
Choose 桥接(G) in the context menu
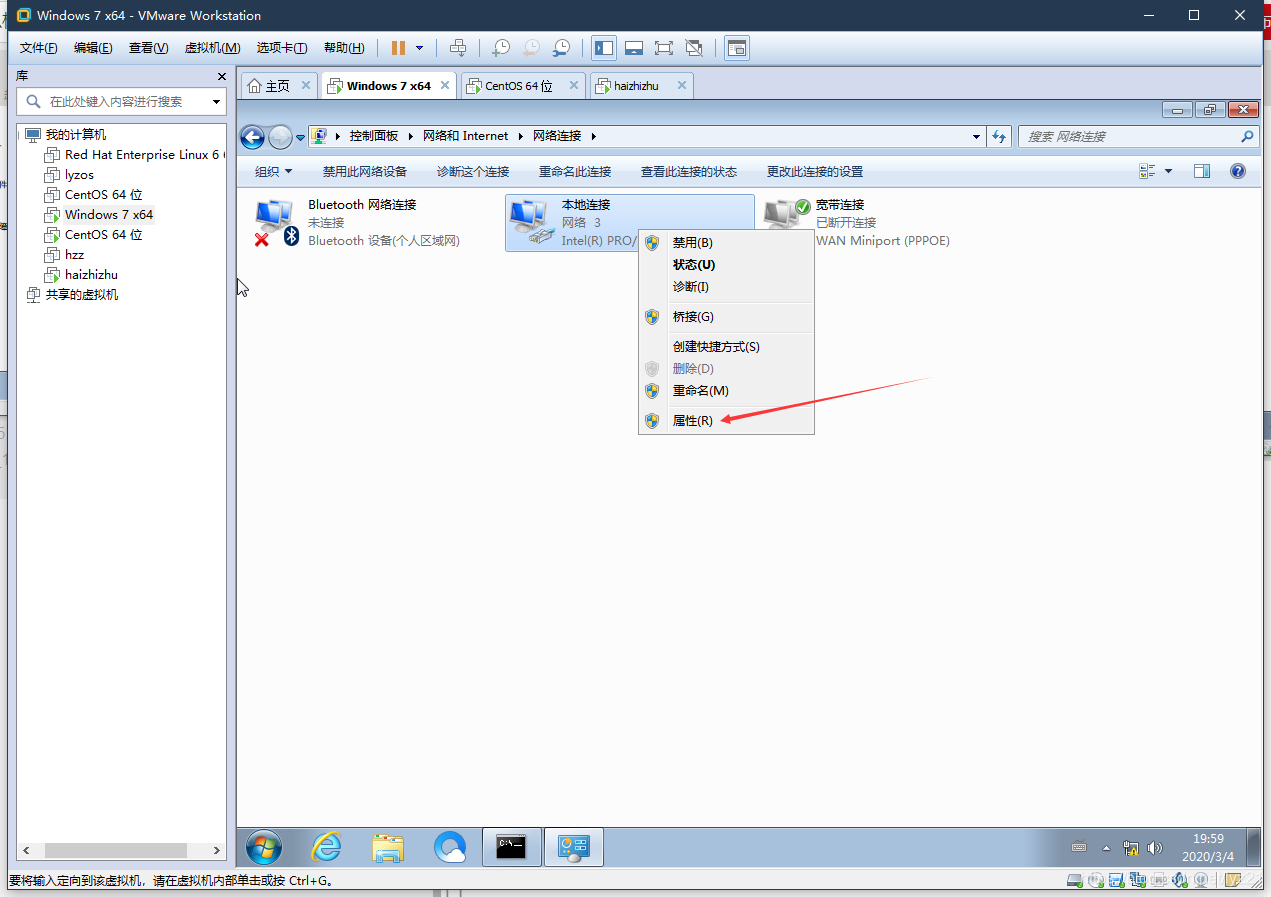pos(726,317)
